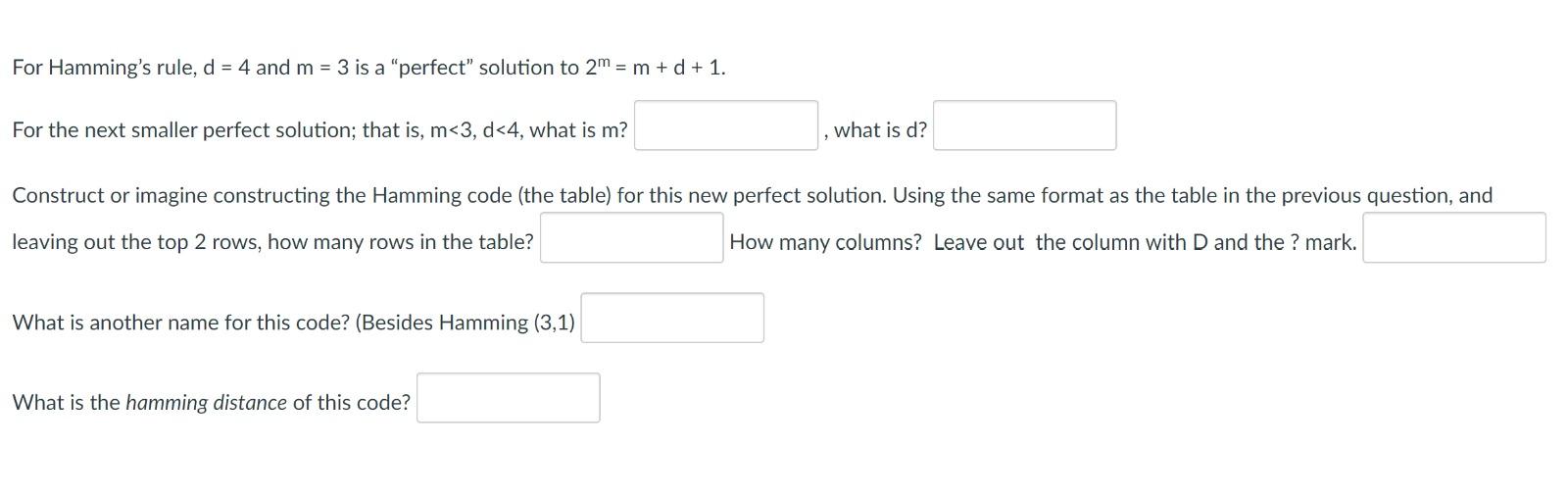1568x497 pixels.
Task: Click the ', what is d?' label
Action: pos(879,130)
